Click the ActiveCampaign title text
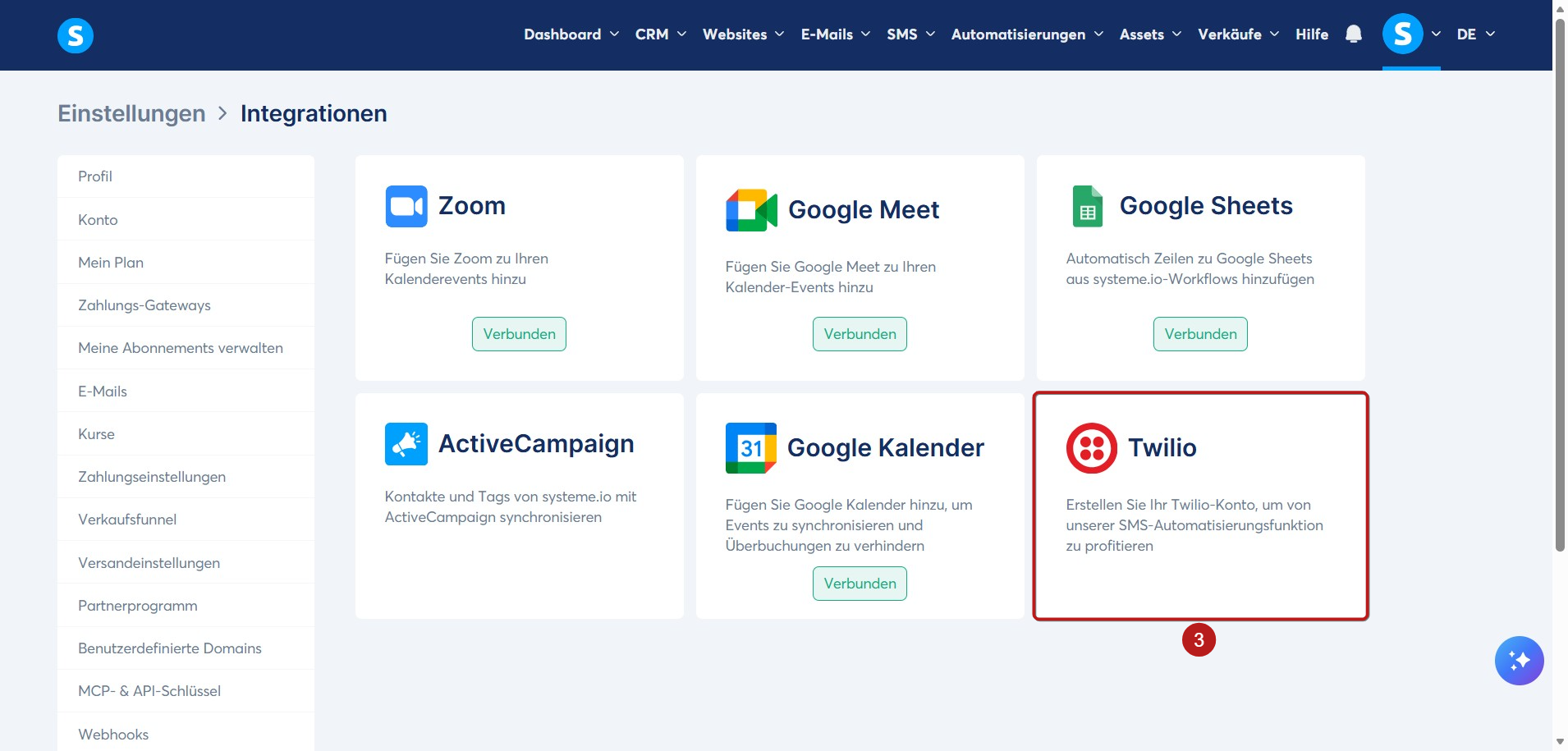Screen dimensions: 1568x751 click(x=536, y=444)
